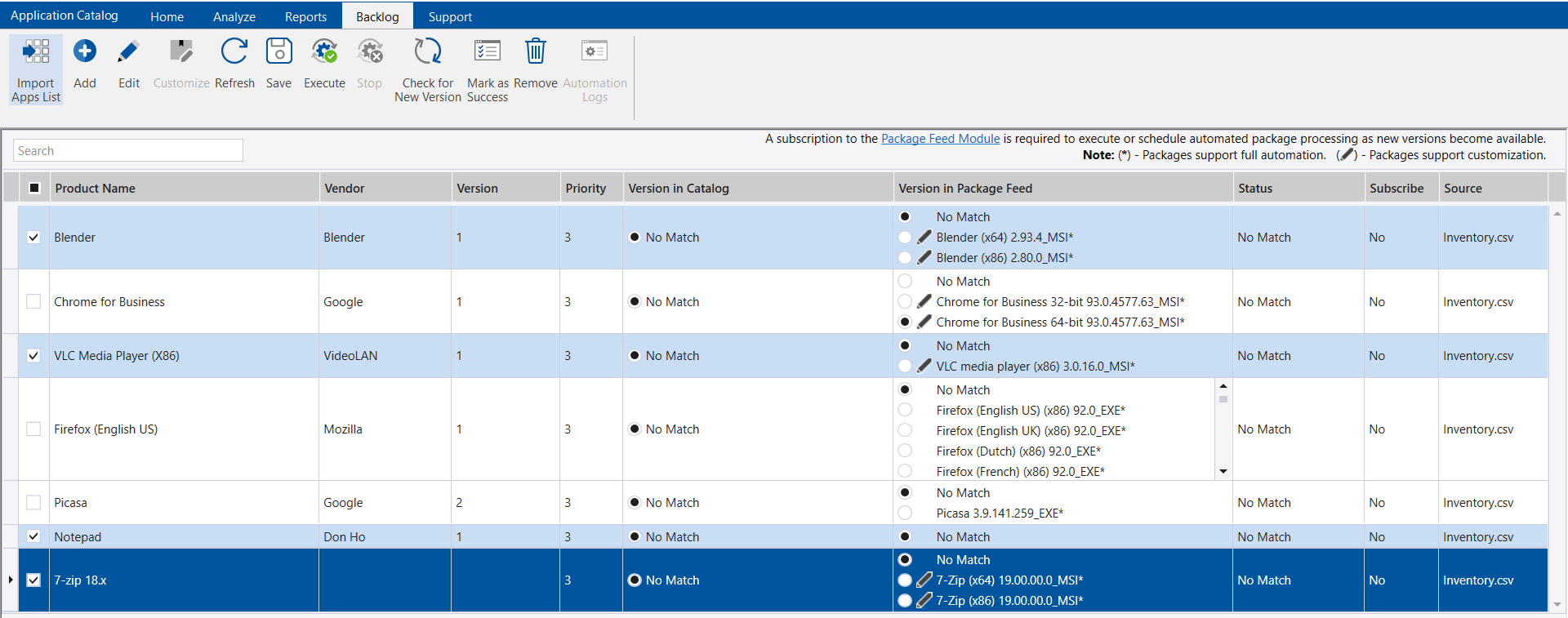Switch to the Analyze tab
This screenshot has width=1568, height=618.
coord(234,16)
